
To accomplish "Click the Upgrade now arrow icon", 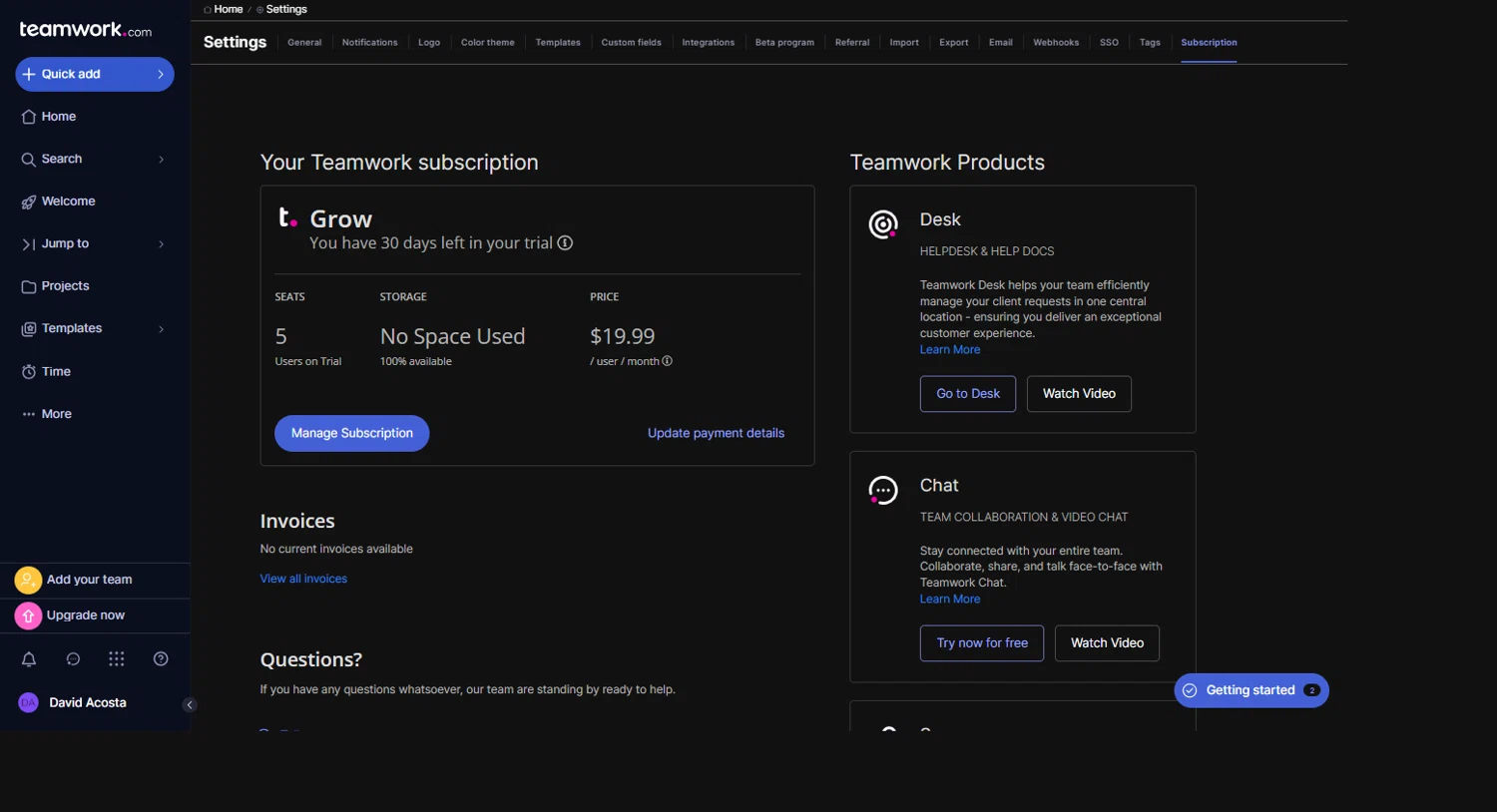I will (x=28, y=615).
